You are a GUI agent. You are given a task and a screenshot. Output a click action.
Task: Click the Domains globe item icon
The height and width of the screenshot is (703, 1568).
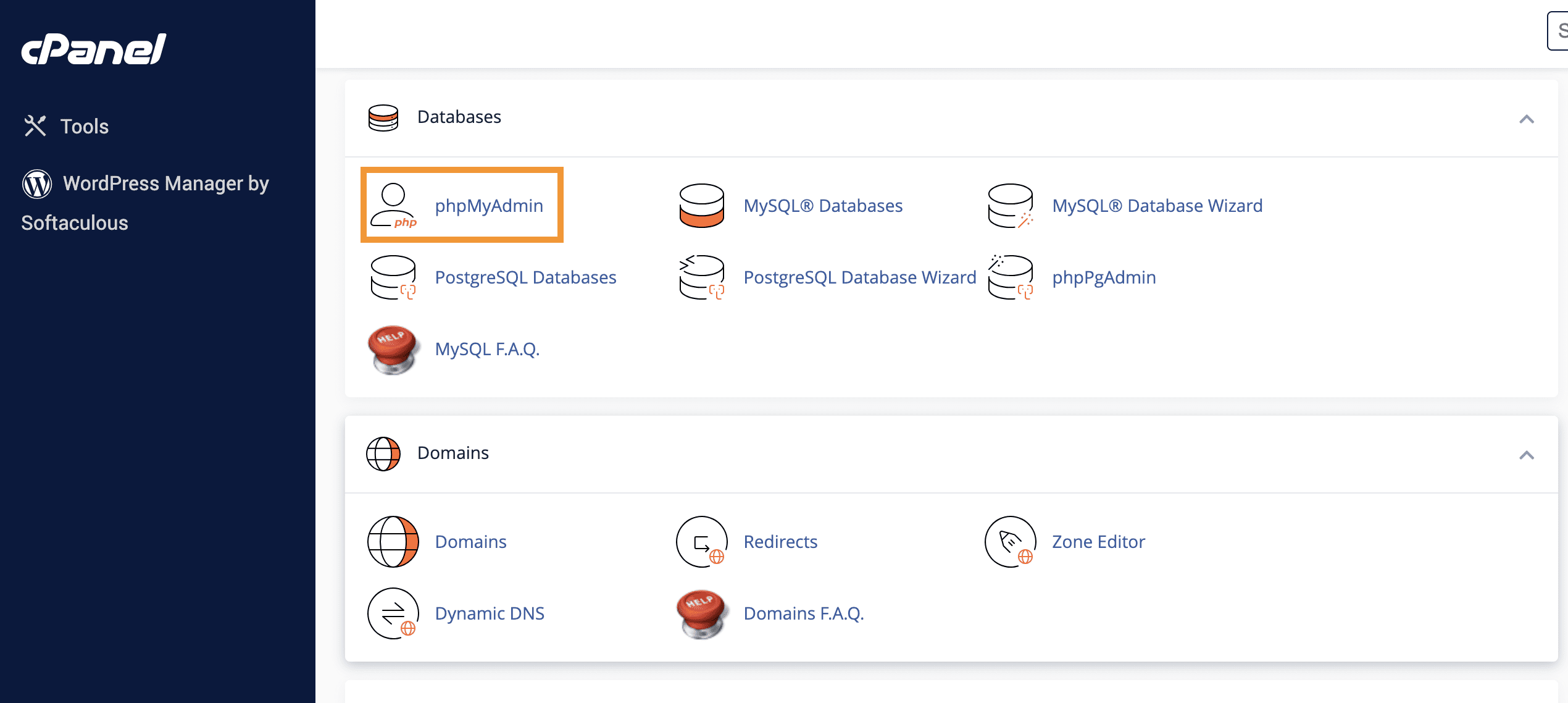click(x=393, y=542)
